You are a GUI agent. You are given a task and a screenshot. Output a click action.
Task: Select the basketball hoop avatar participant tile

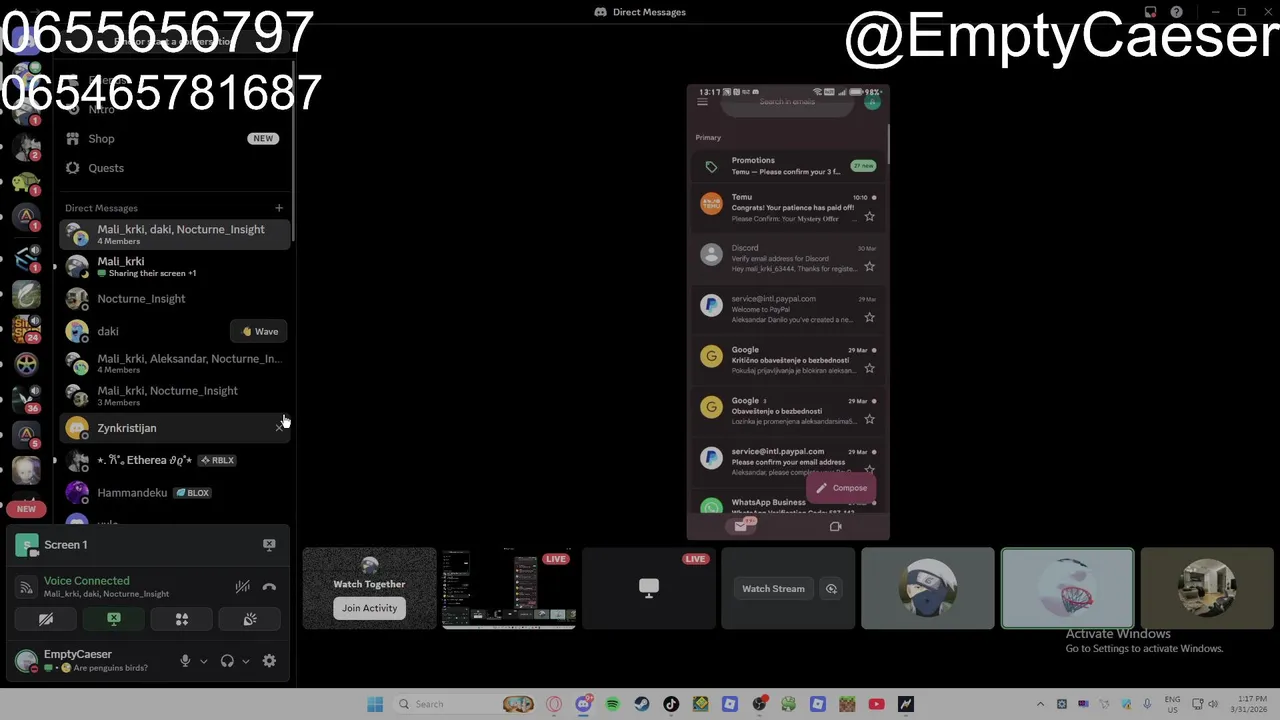point(1067,588)
